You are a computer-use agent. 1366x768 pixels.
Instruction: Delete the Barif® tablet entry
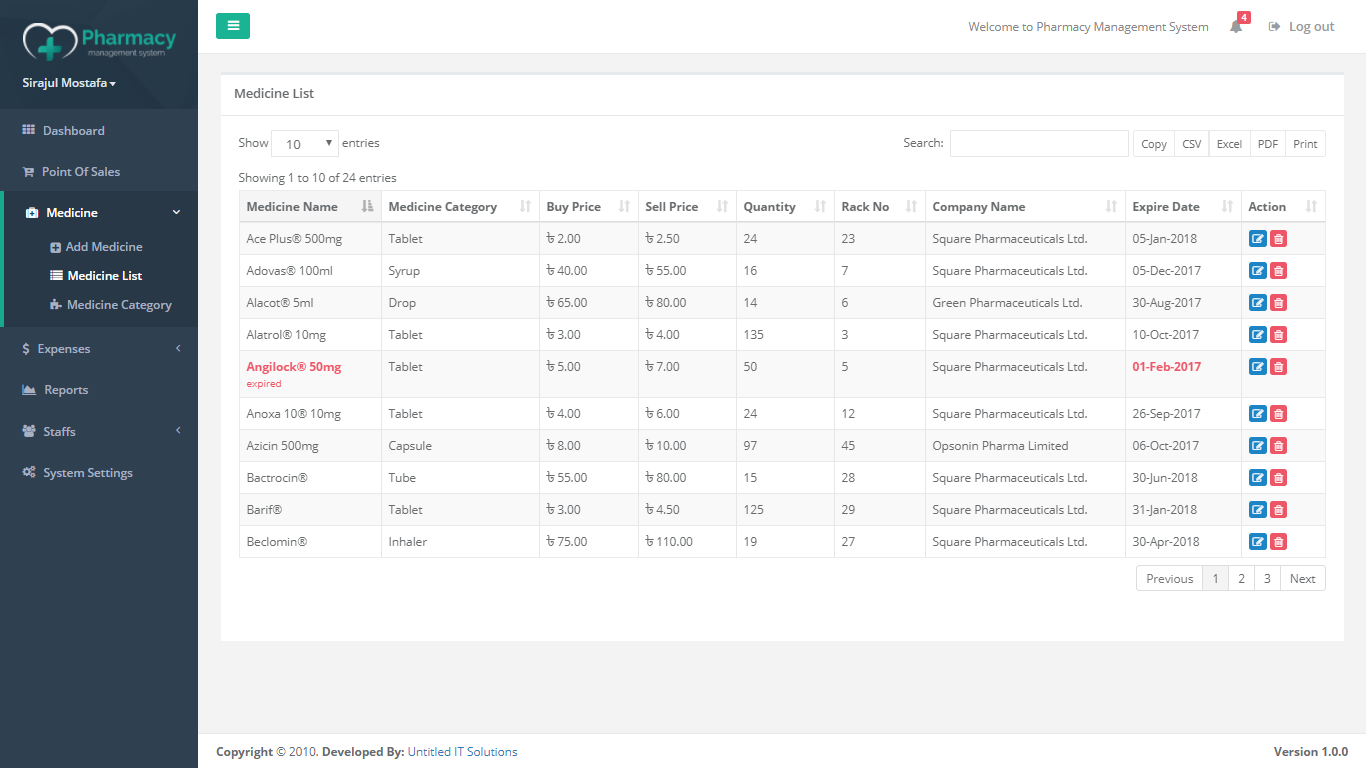point(1279,510)
